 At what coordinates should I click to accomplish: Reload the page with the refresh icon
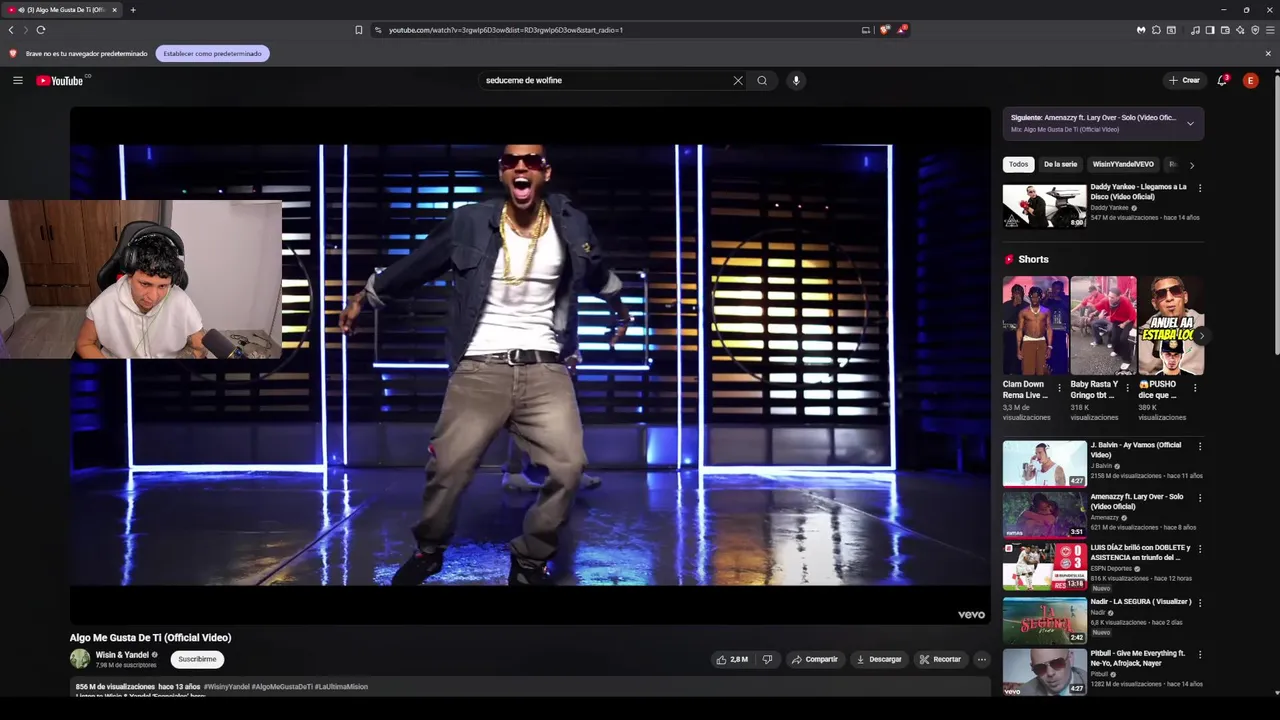pyautogui.click(x=41, y=30)
